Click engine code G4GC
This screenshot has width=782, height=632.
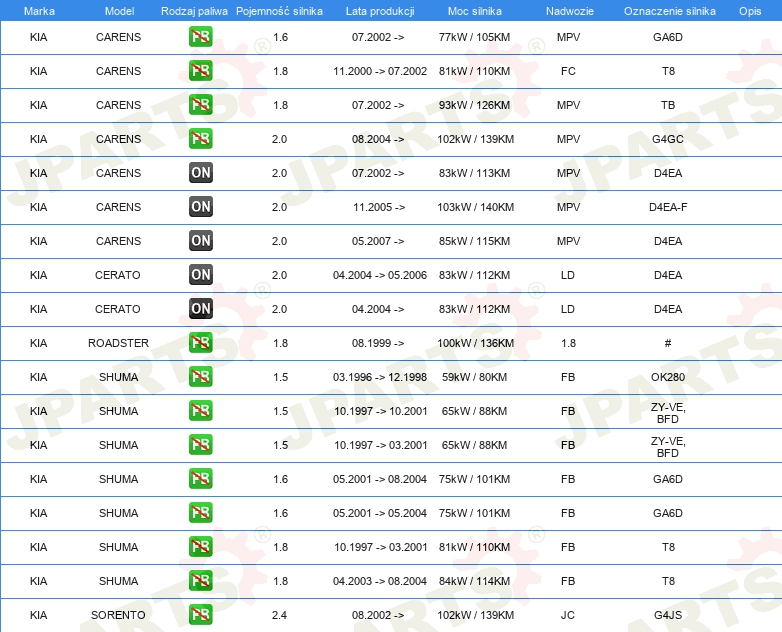pyautogui.click(x=668, y=139)
